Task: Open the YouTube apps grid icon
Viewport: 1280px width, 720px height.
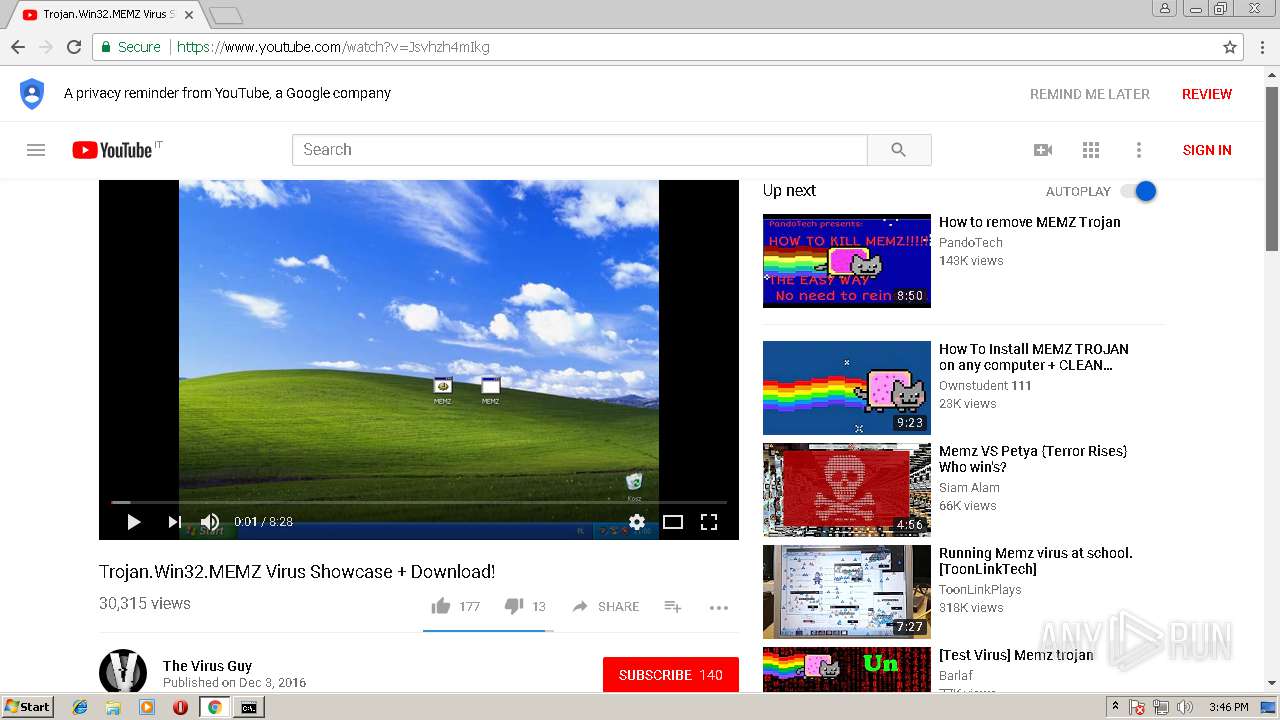Action: click(1091, 150)
